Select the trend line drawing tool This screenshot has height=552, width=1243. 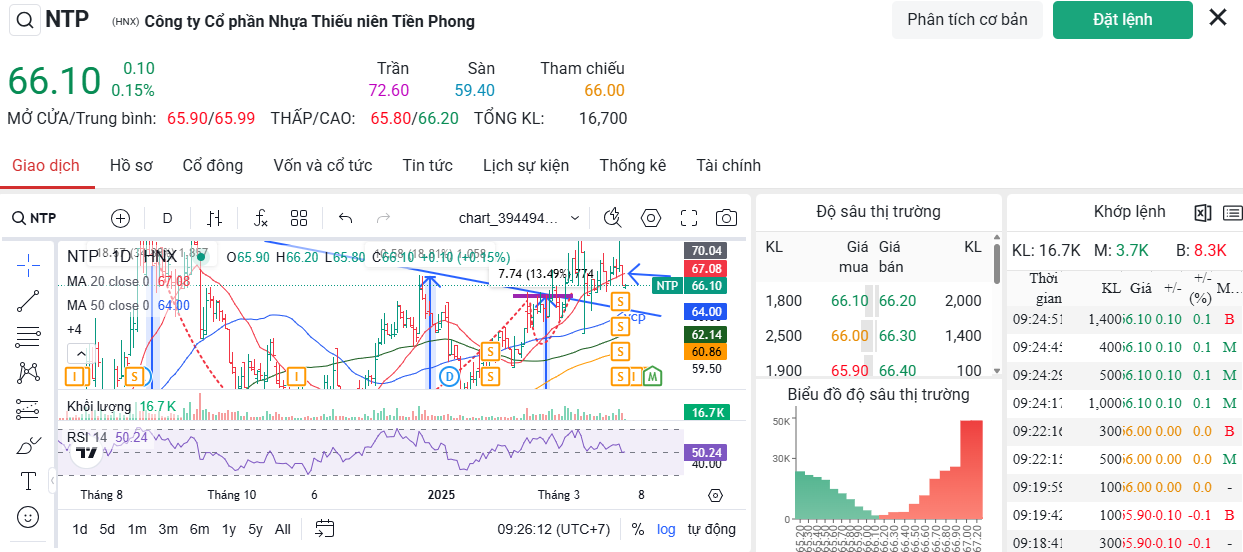tap(29, 300)
